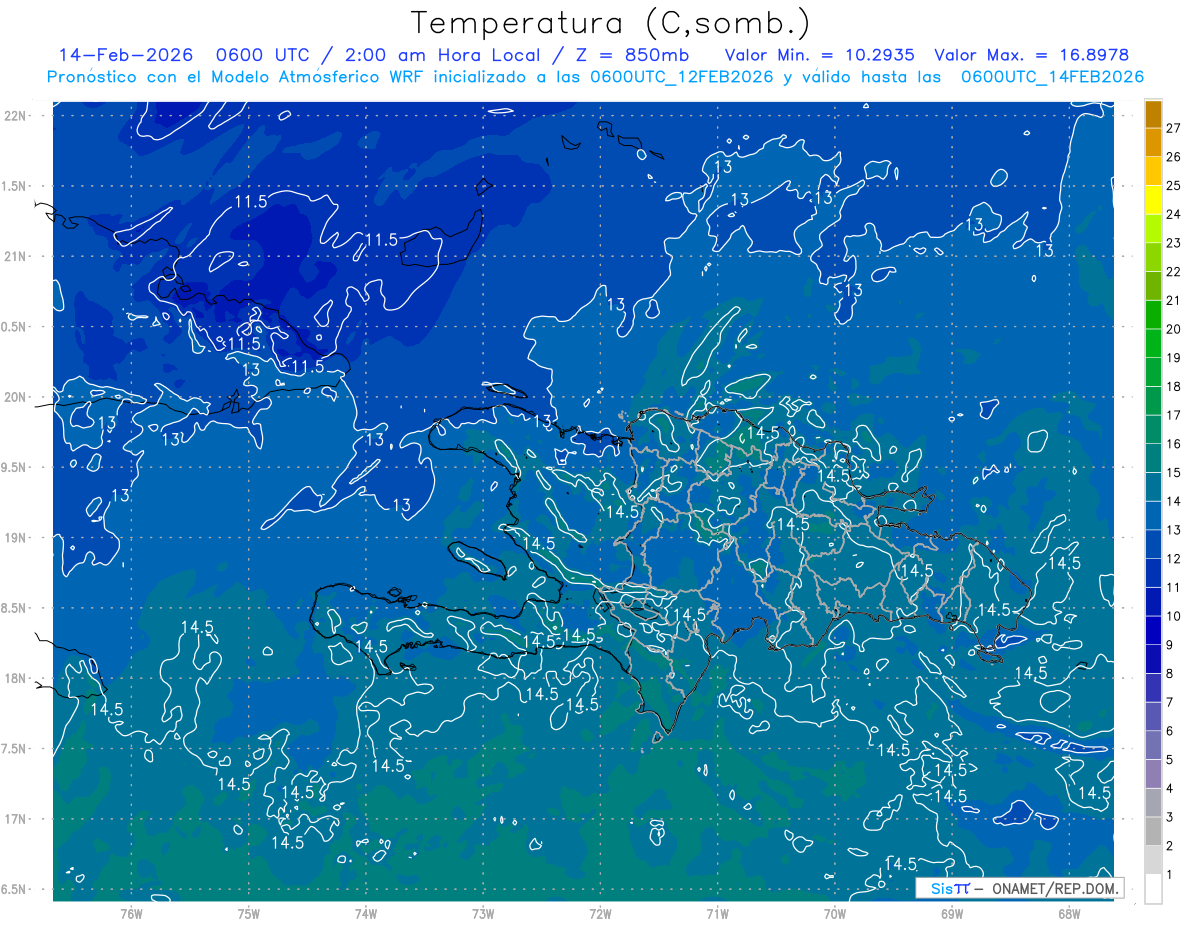
Task: Click the valid-until stamp '0600UTC_14FEB2026'
Action: pos(1052,77)
